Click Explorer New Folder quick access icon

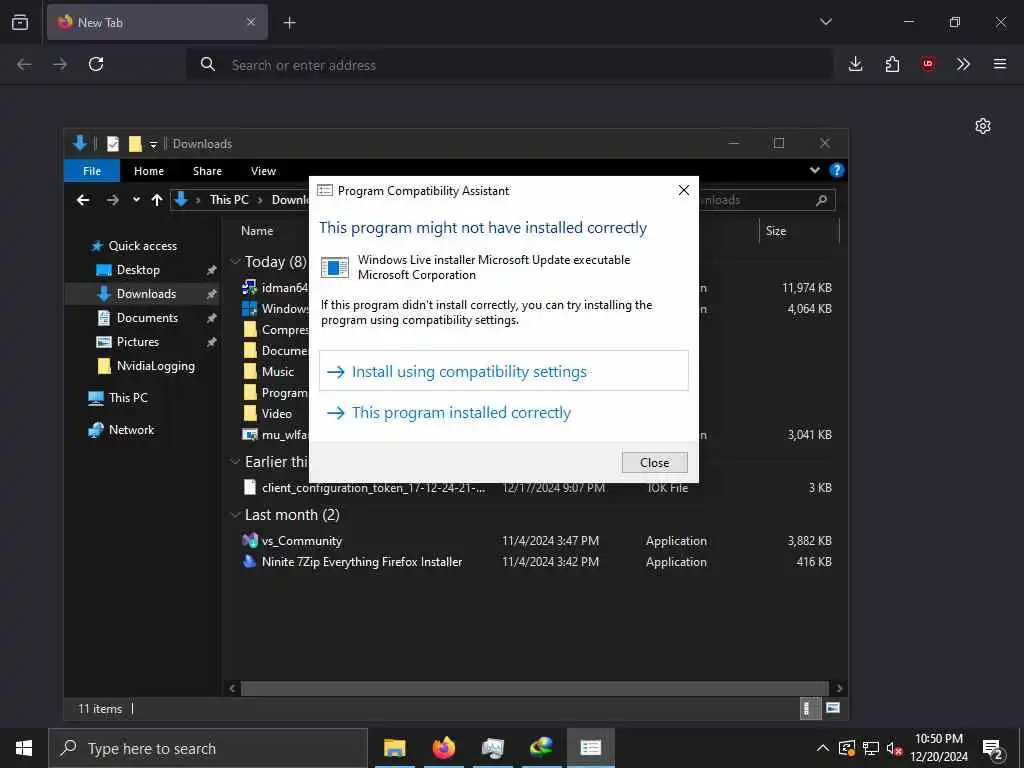coord(135,144)
